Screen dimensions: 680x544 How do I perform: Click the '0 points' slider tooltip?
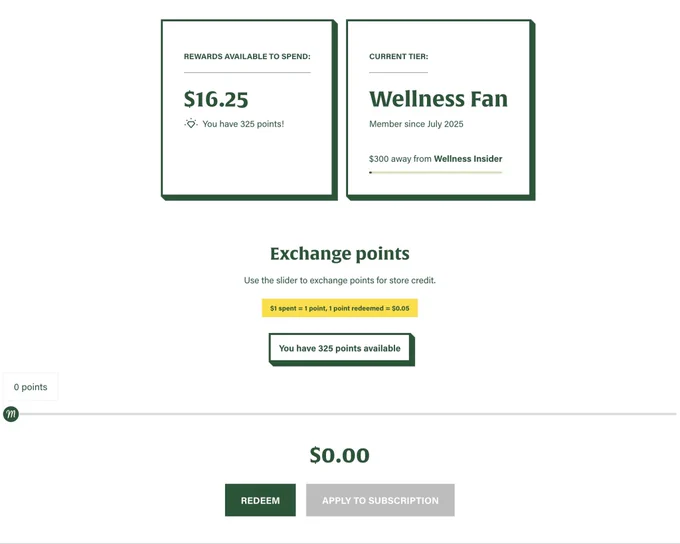(30, 387)
